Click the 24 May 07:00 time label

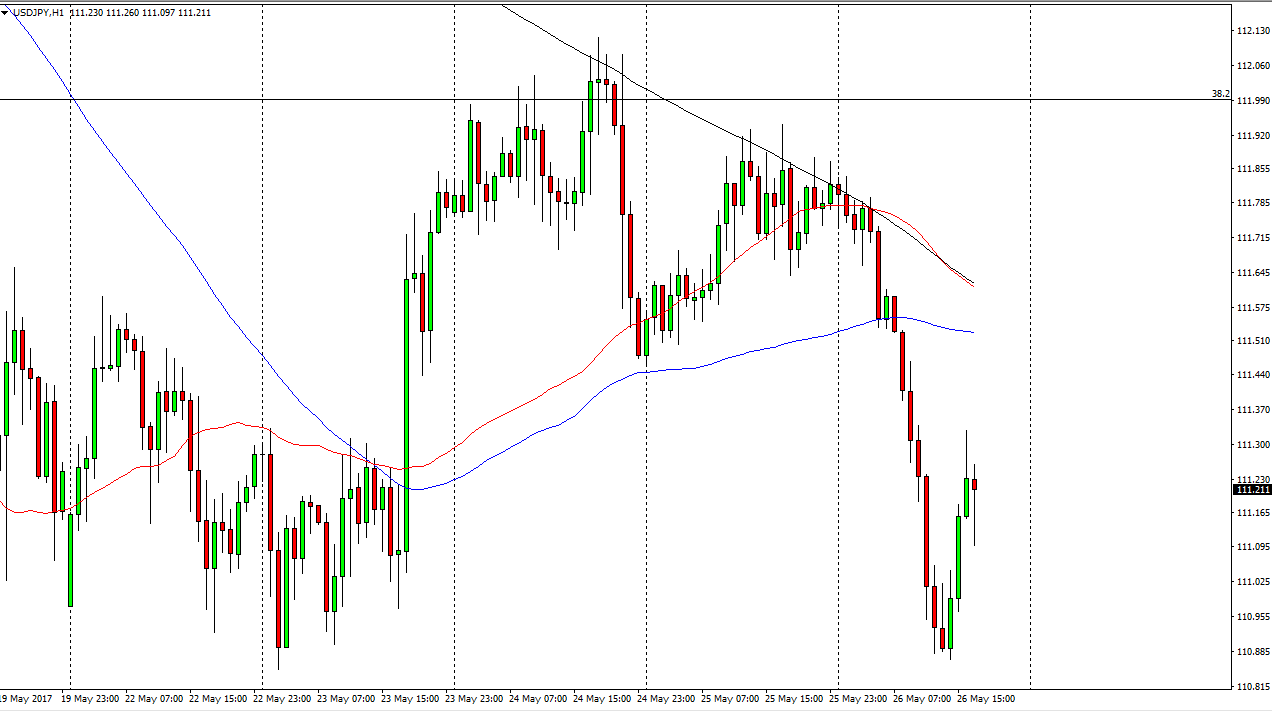pos(539,698)
